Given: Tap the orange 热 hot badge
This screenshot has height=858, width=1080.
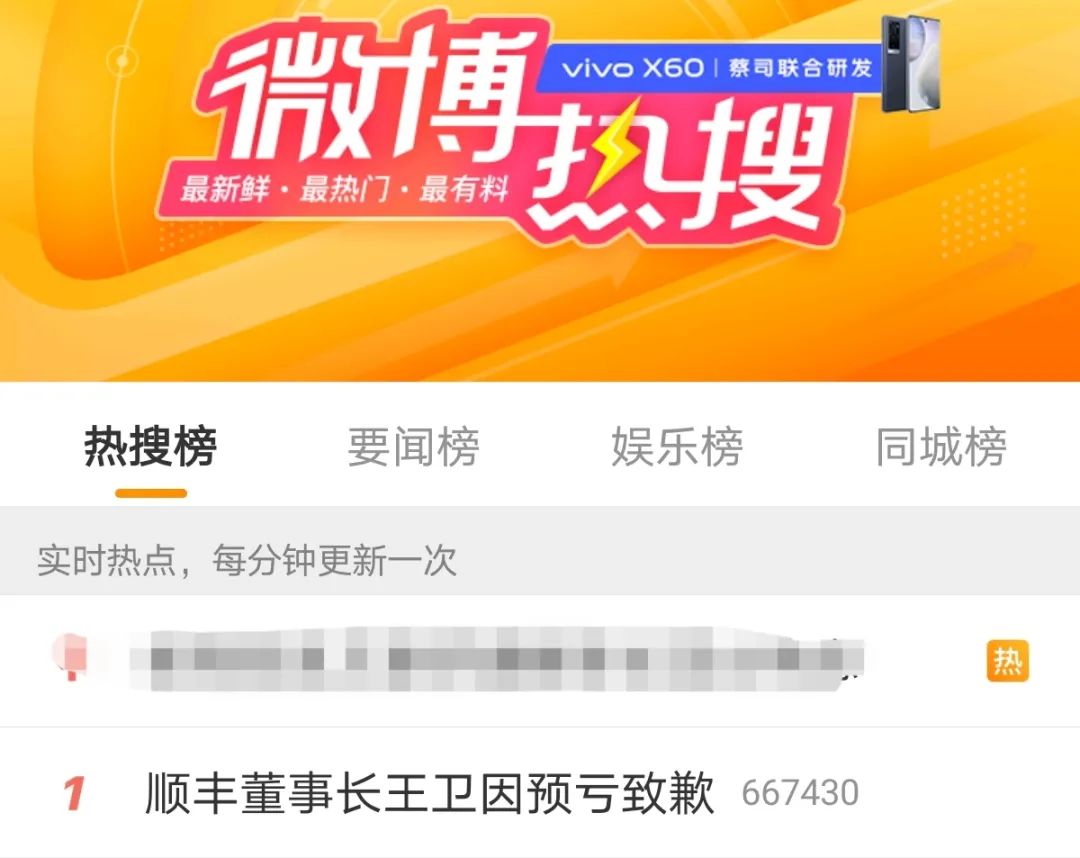Looking at the screenshot, I should (x=1007, y=661).
